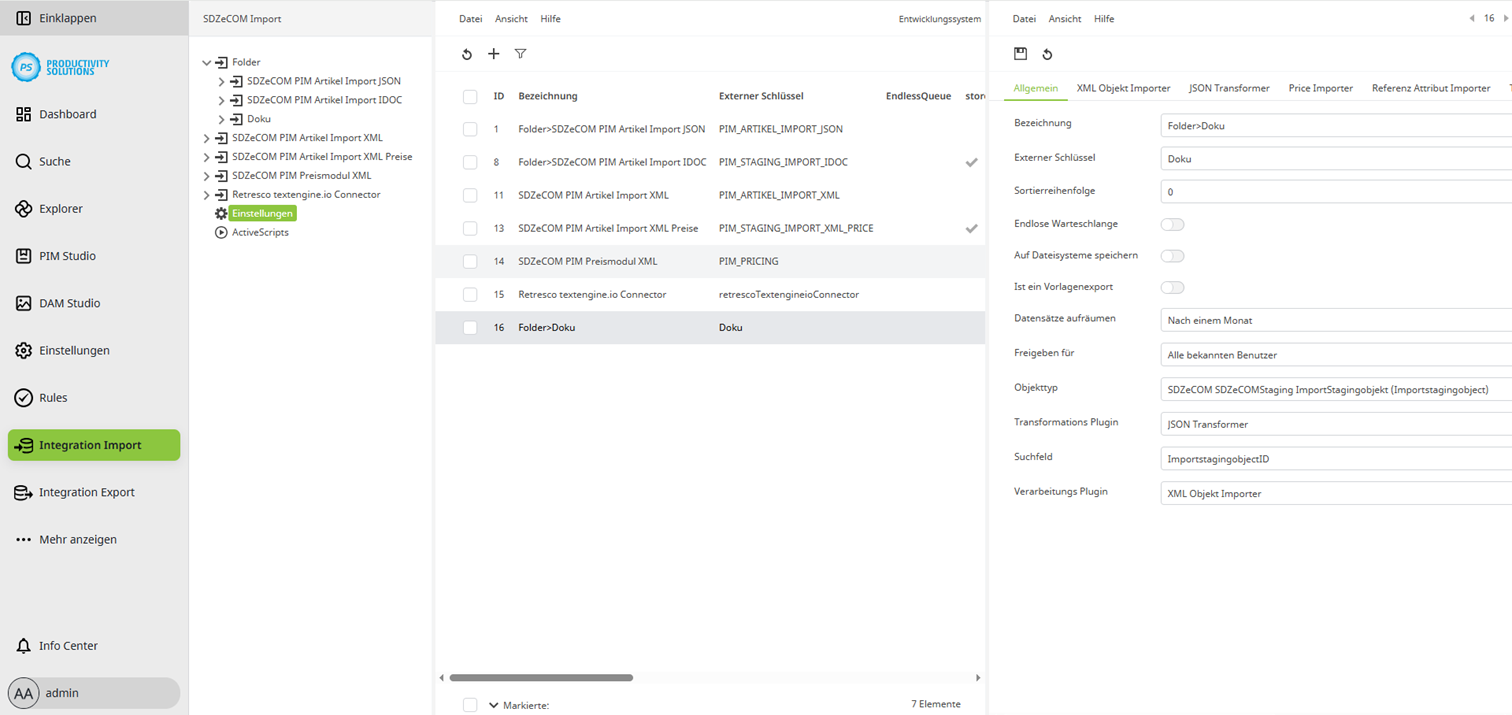
Task: Enable the Endlose Warteschlange toggle
Action: 1171,224
